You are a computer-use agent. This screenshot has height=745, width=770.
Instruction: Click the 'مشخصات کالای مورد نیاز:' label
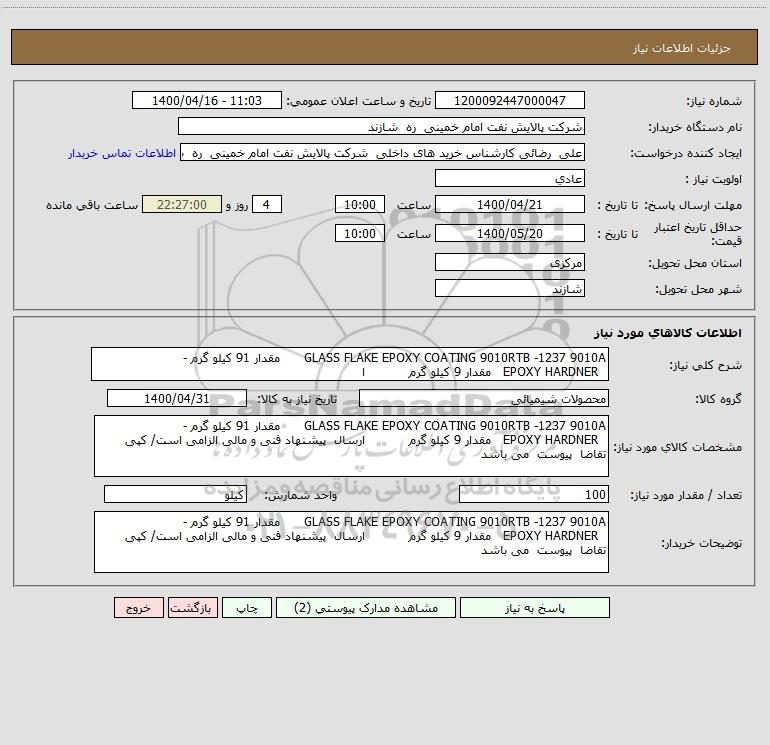[678, 447]
